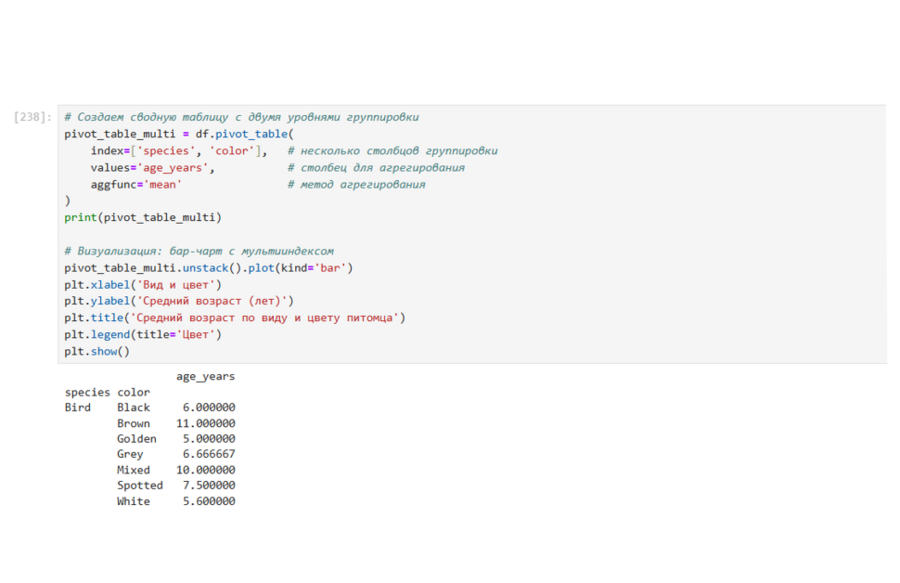Click the values='age_years' argument

(152, 168)
